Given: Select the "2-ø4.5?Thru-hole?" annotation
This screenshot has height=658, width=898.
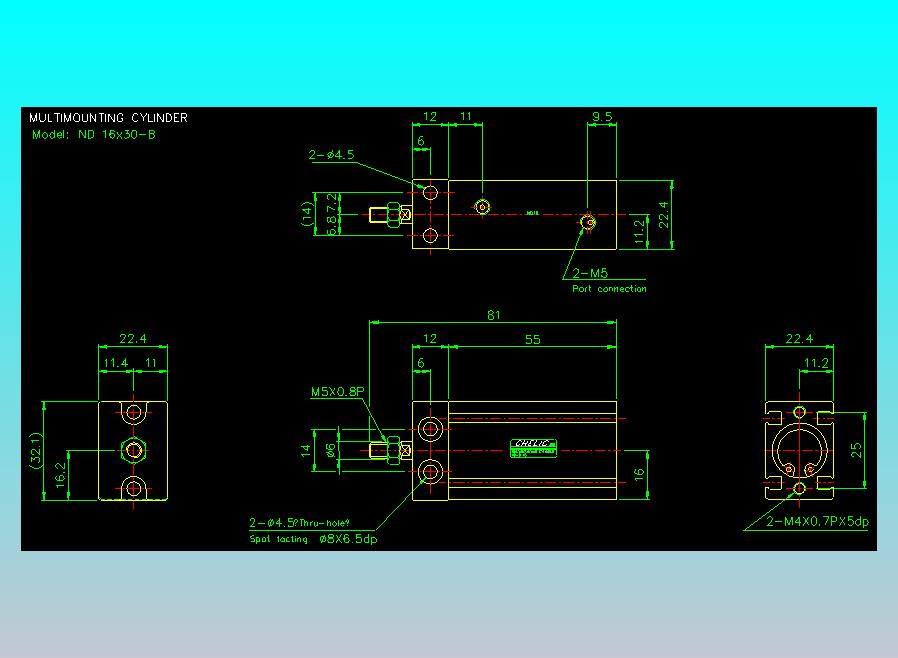Looking at the screenshot, I should [300, 523].
